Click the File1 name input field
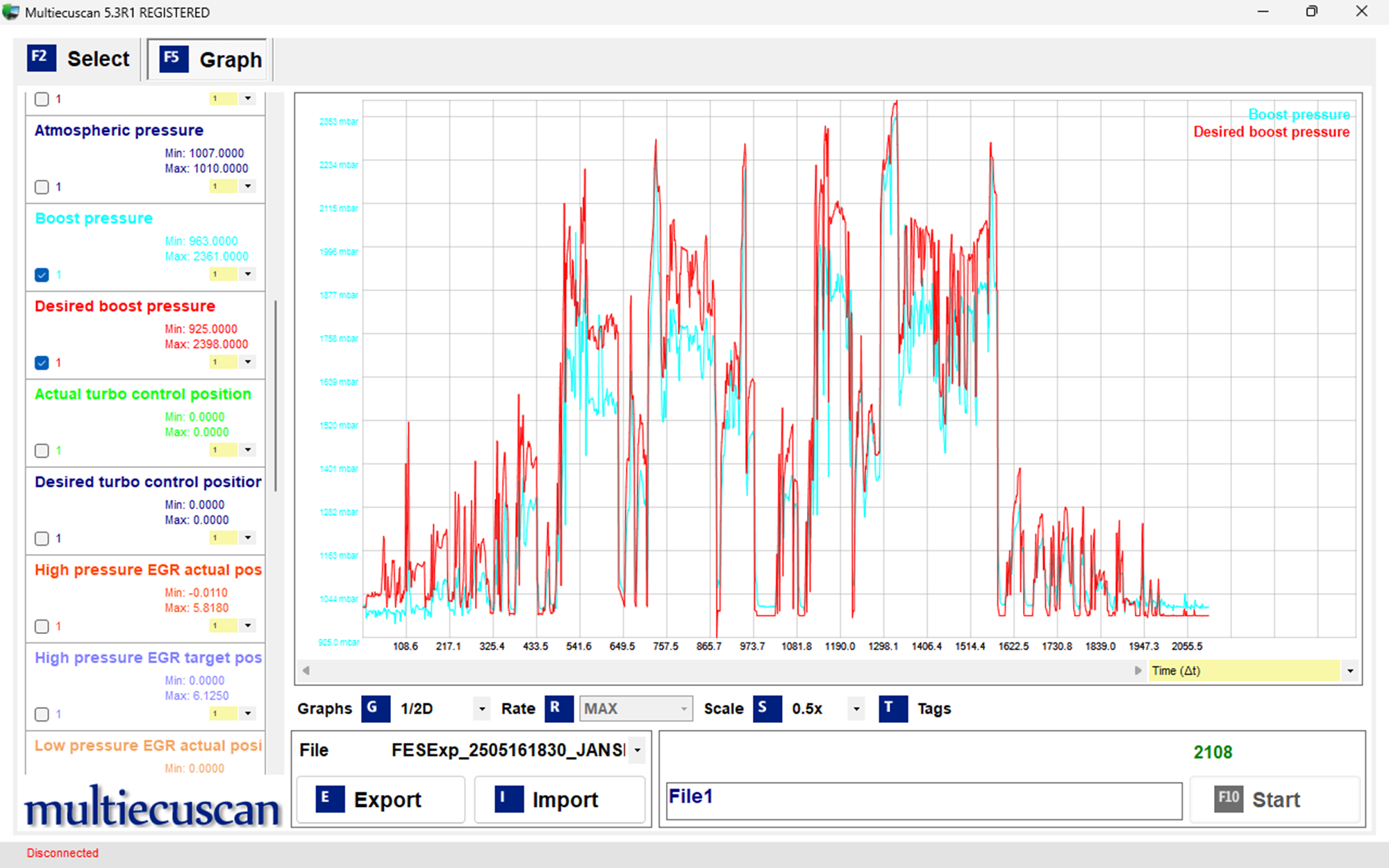1389x868 pixels. 924,801
